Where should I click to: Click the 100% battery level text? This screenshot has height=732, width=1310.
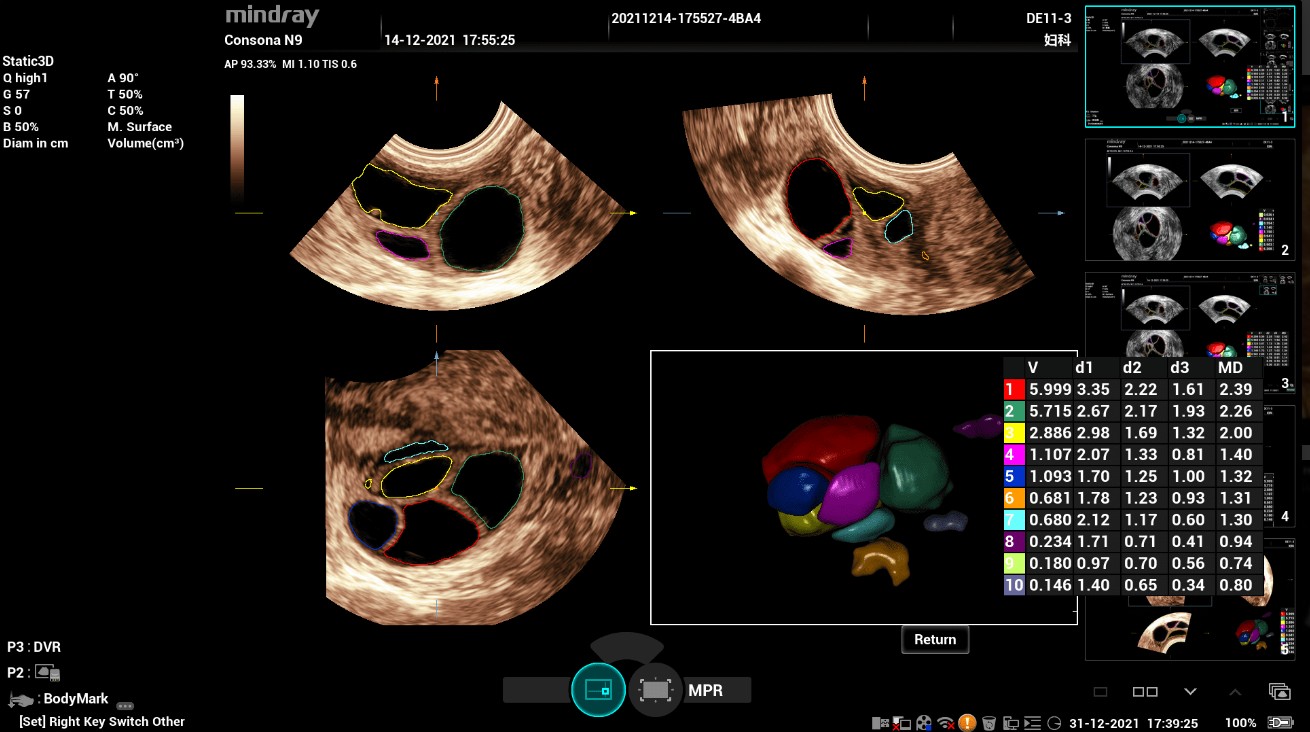[1241, 722]
